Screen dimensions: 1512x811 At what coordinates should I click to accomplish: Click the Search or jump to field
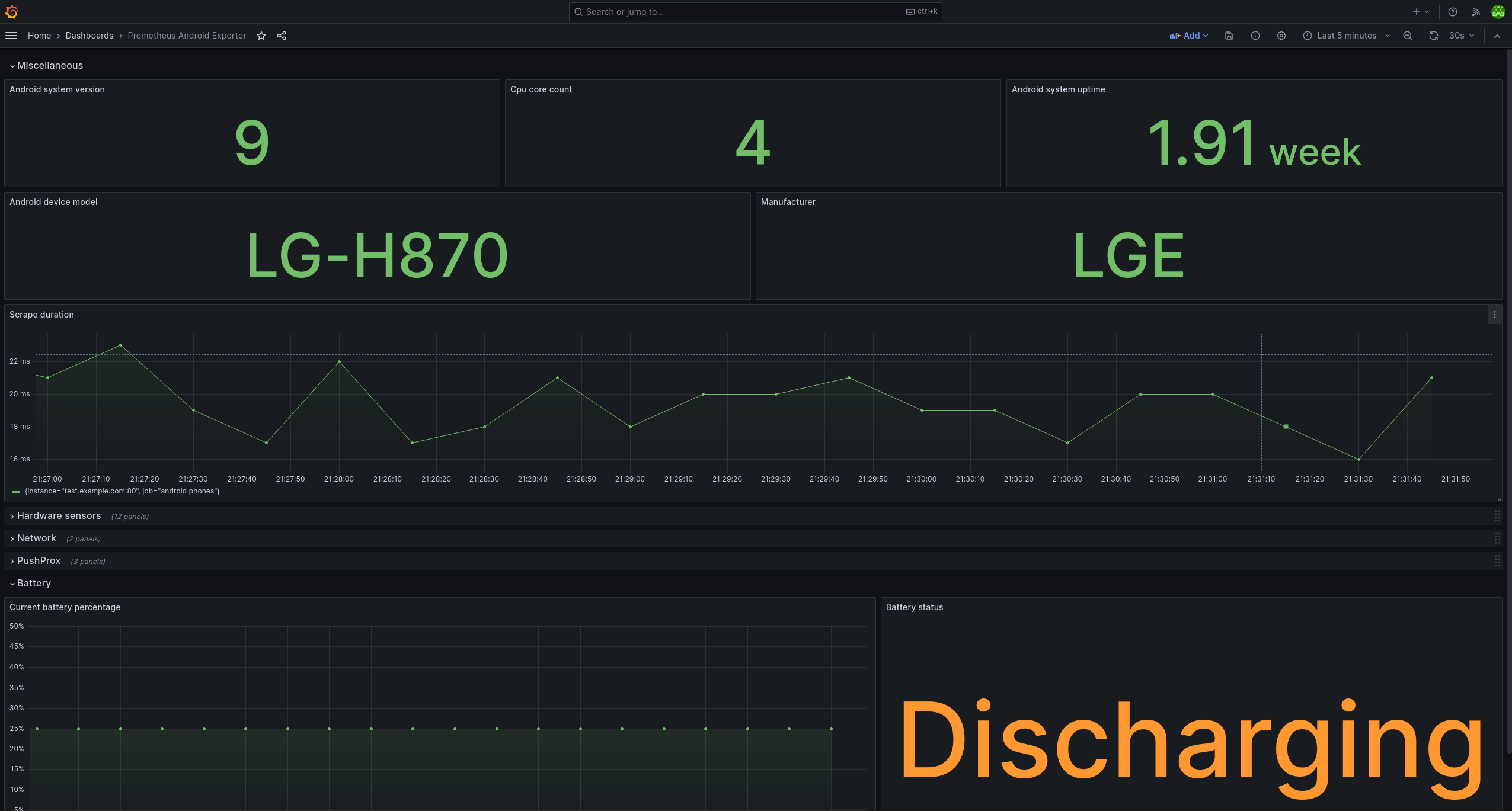tap(741, 12)
